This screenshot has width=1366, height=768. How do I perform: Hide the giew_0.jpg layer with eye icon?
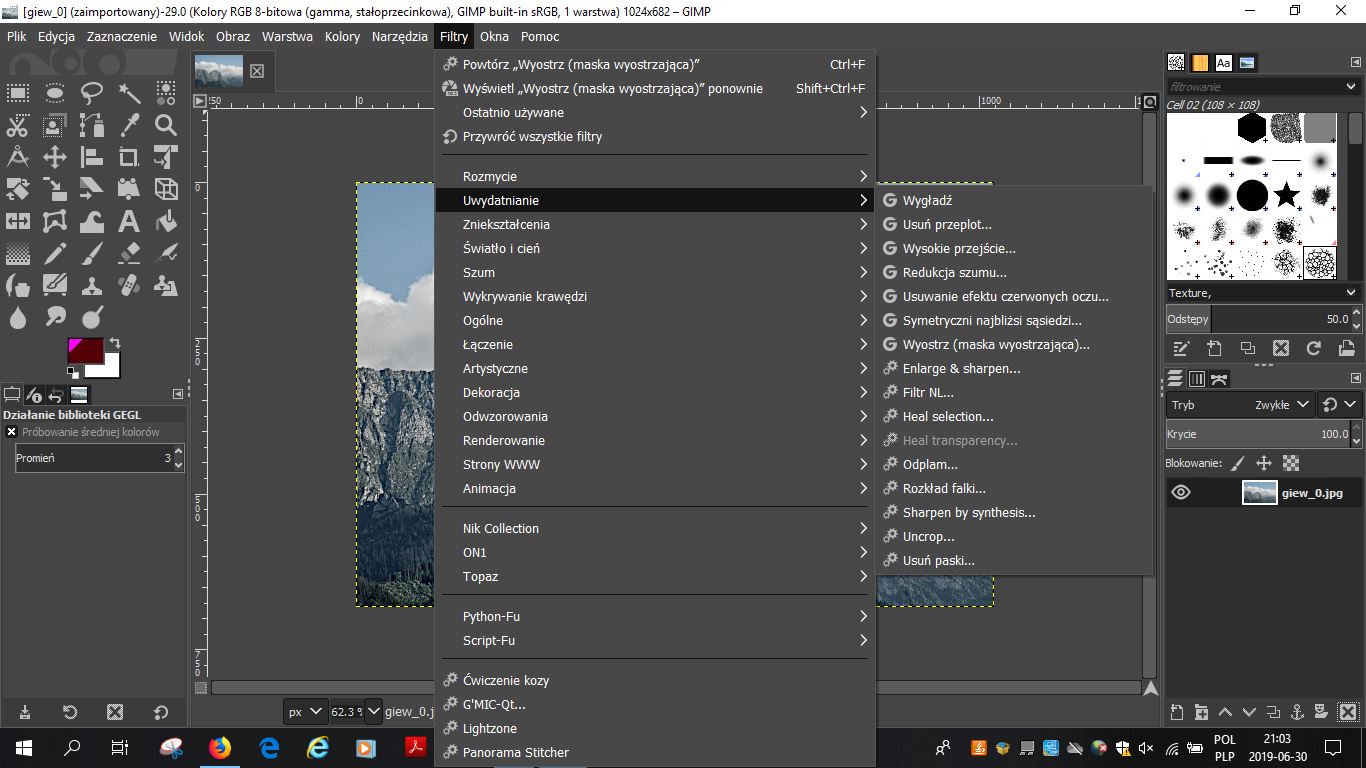click(1181, 492)
